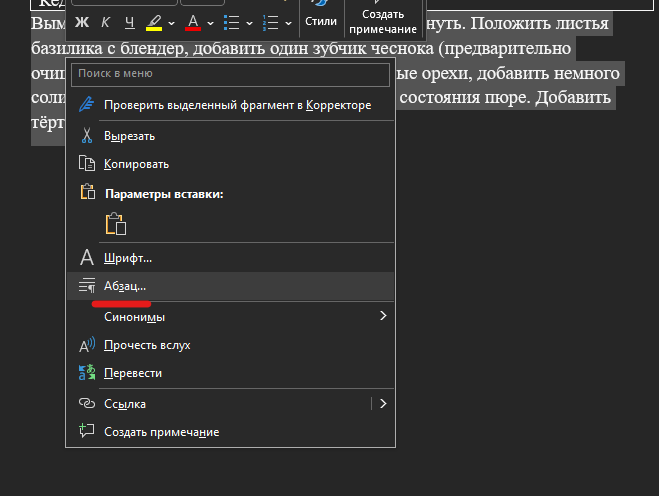
Task: Toggle bold formatting (Ж)
Action: click(82, 22)
